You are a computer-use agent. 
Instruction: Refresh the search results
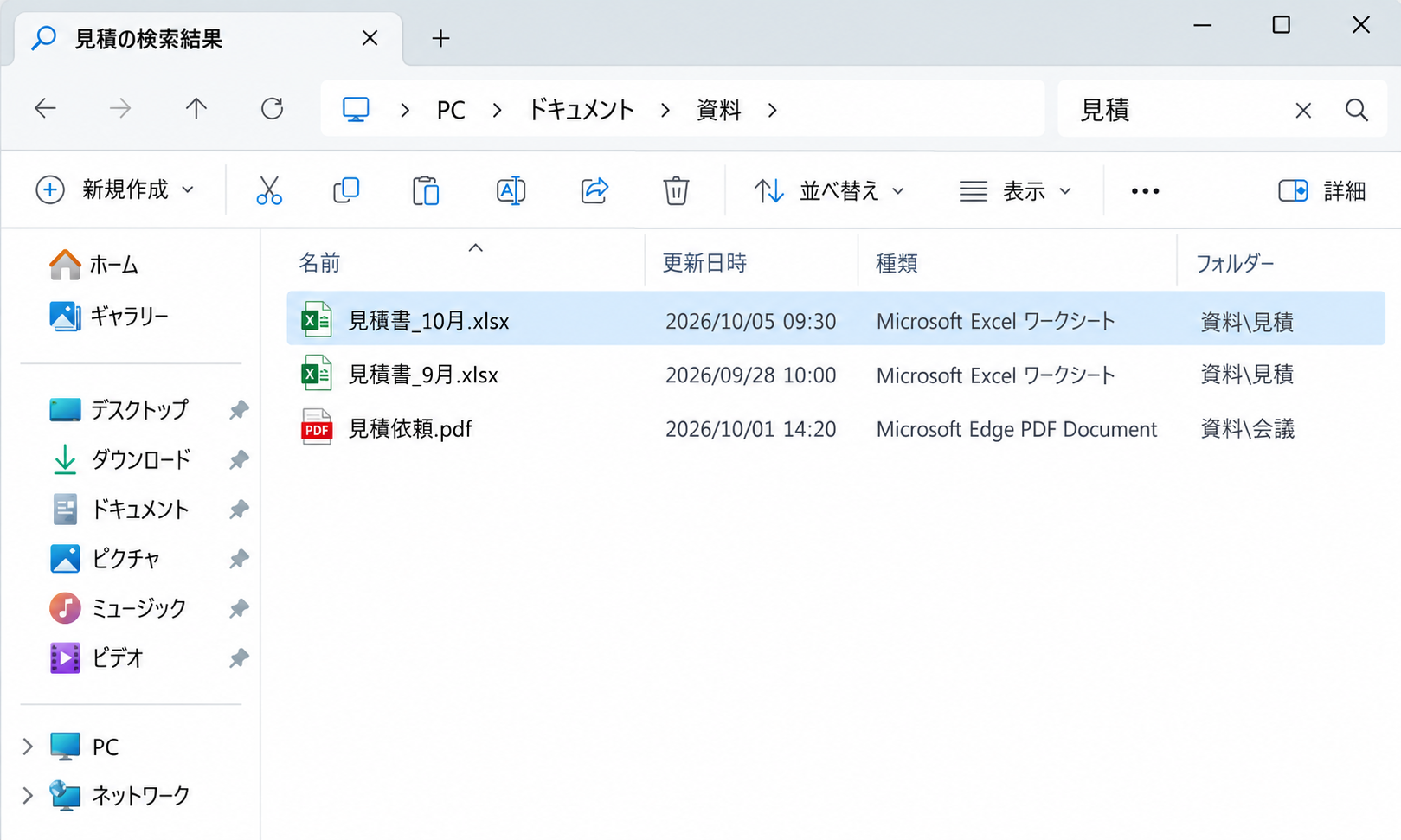(x=272, y=108)
